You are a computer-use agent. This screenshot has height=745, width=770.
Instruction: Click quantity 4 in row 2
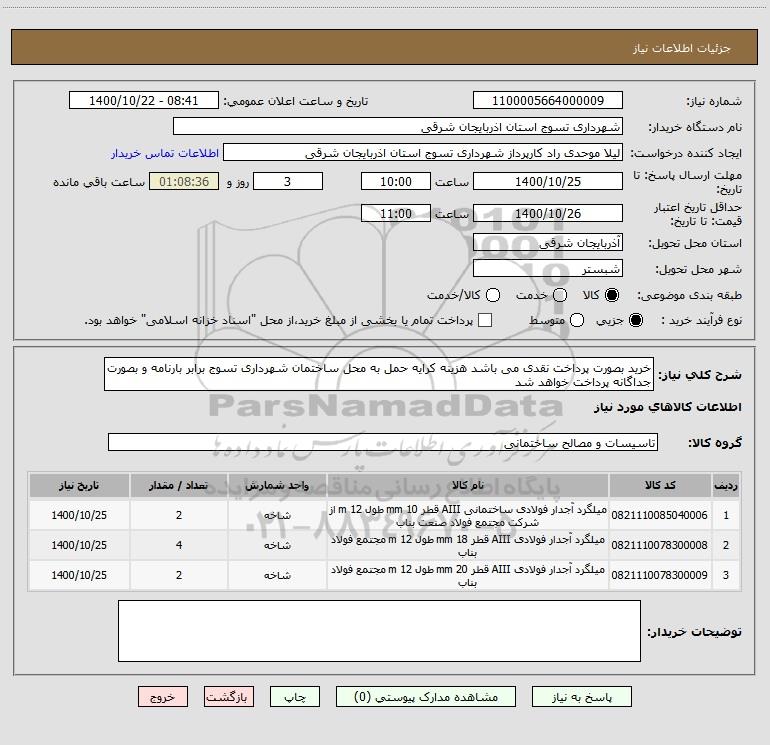click(179, 545)
